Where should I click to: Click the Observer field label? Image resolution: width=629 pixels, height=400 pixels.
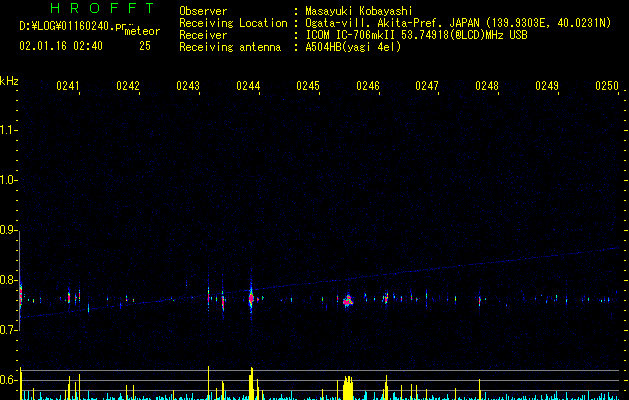point(203,11)
